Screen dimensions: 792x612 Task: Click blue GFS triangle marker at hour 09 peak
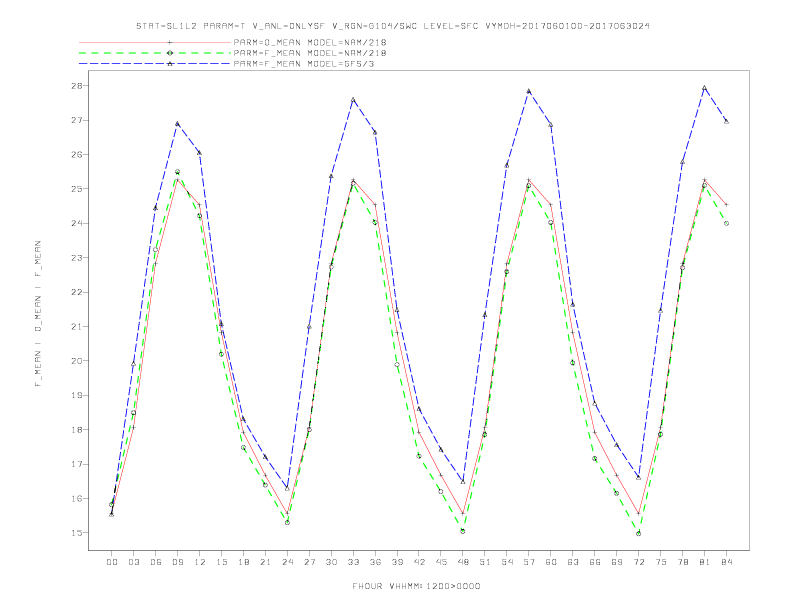pyautogui.click(x=177, y=124)
